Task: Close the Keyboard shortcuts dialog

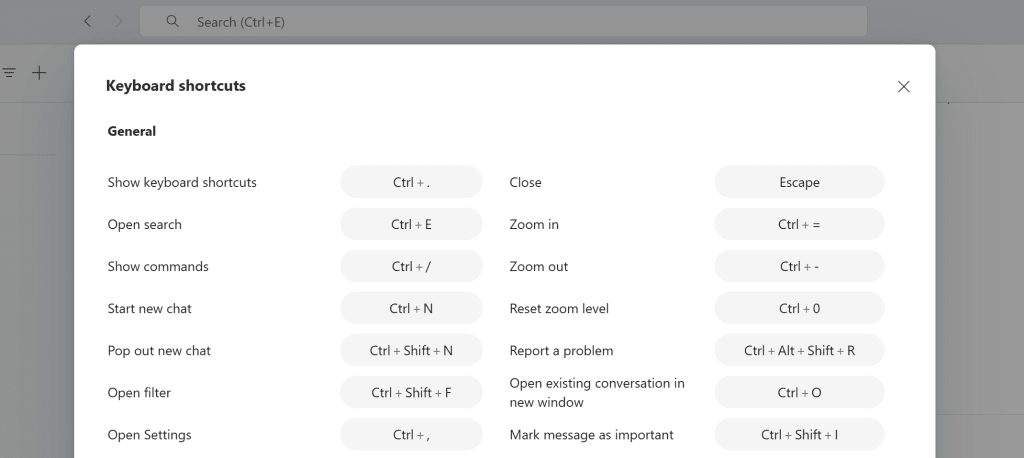Action: [903, 86]
